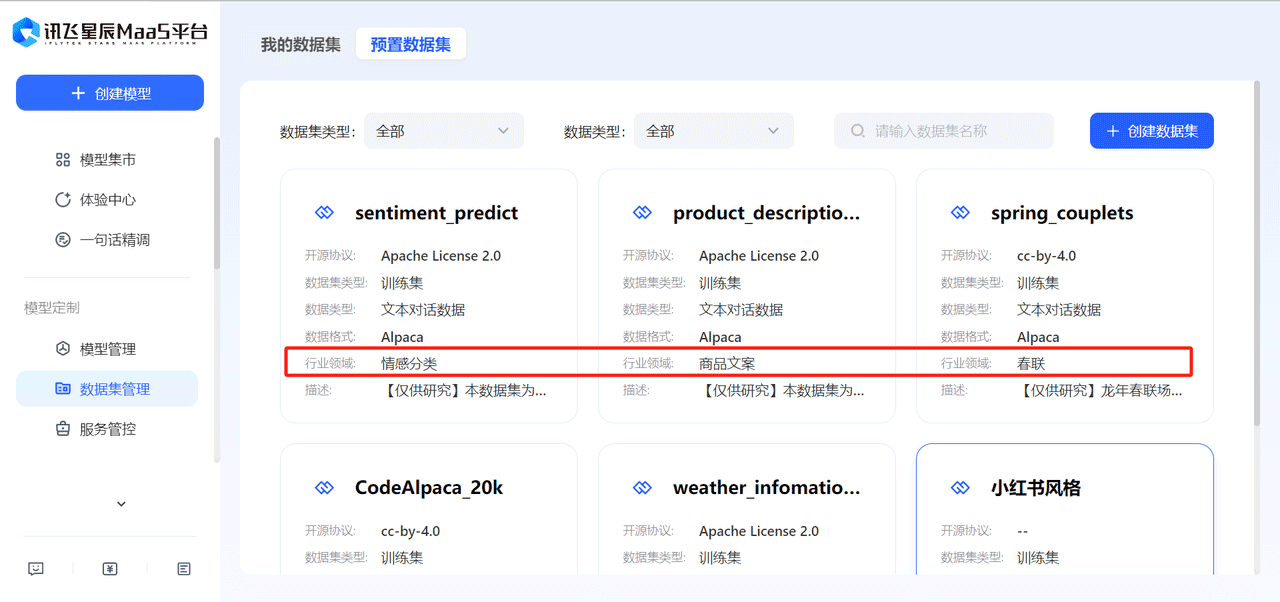Switch to the 我的数据集 tab
This screenshot has width=1280, height=602.
pos(300,45)
